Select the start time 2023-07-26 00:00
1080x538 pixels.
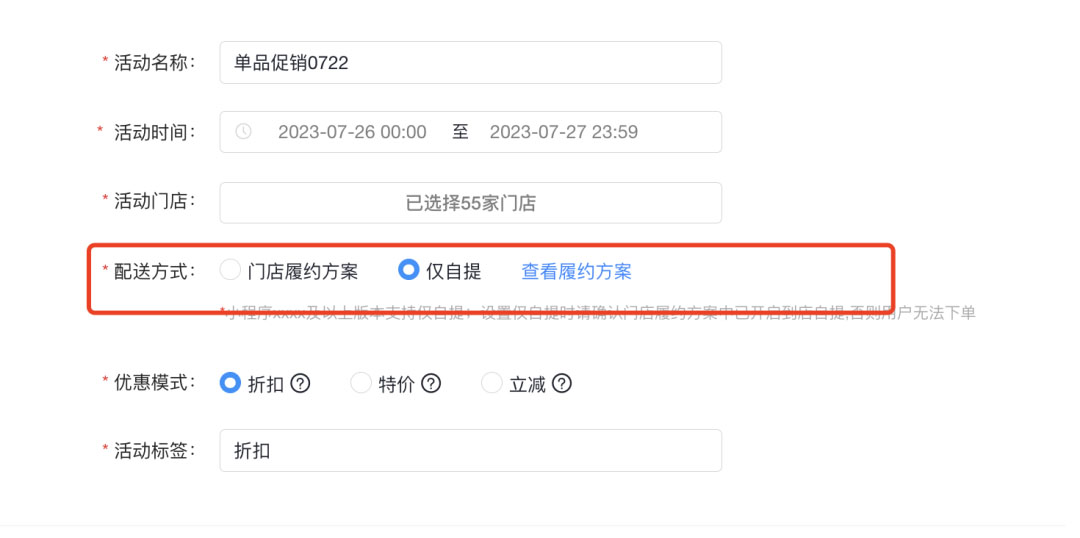pos(352,132)
